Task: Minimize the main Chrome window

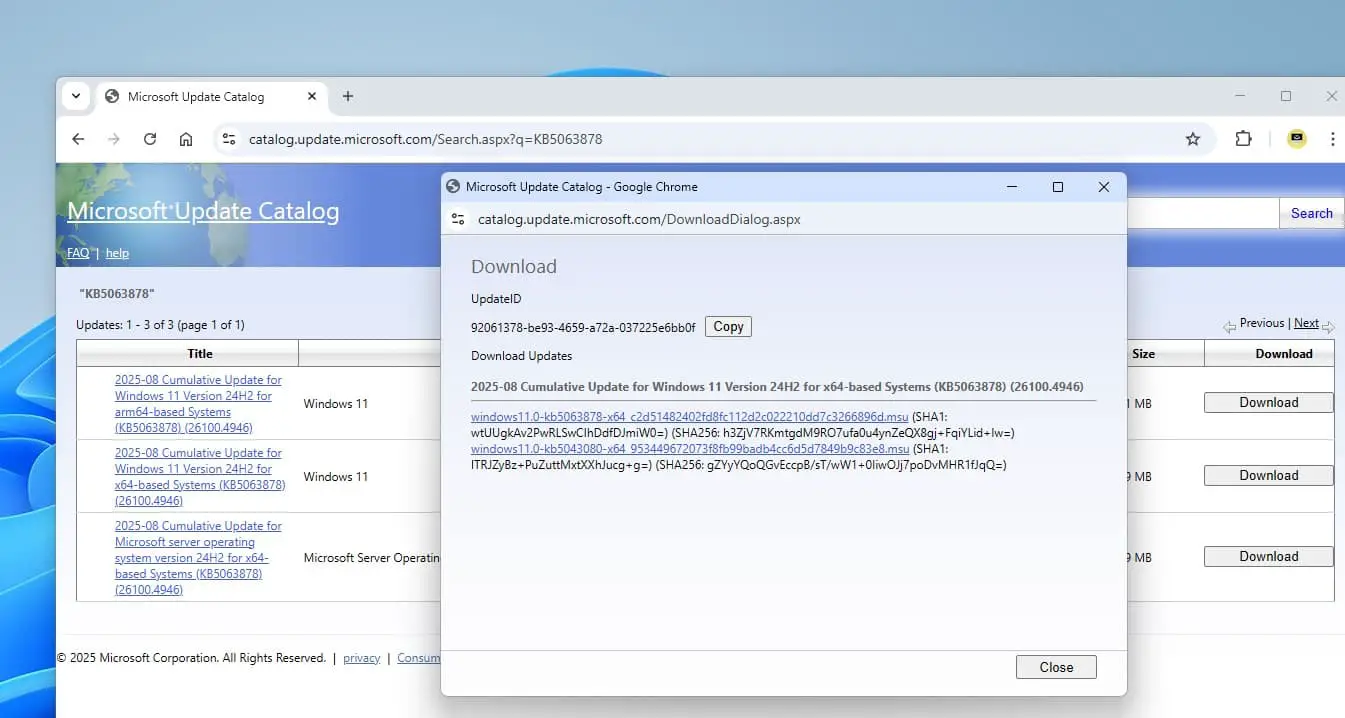Action: (x=1241, y=97)
